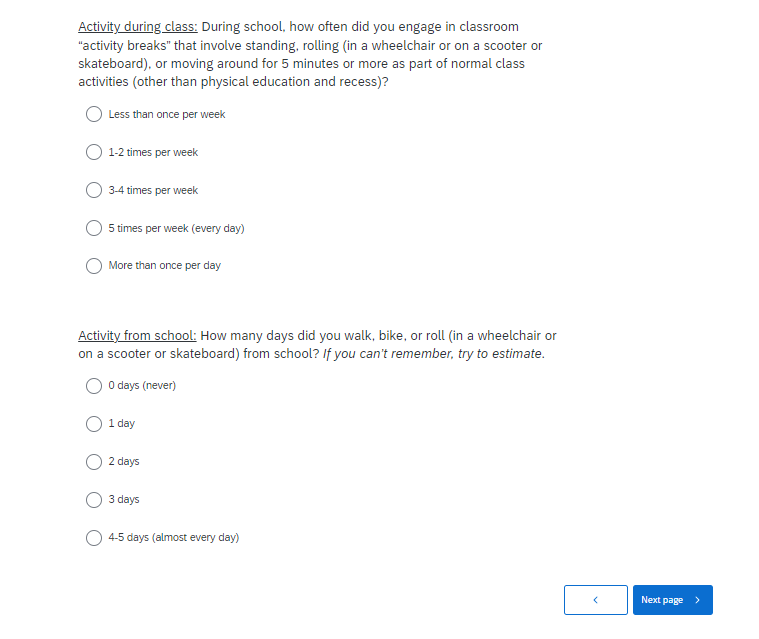Image resolution: width=759 pixels, height=639 pixels.
Task: Pick '3-4 times per week' answer
Action: tap(94, 190)
